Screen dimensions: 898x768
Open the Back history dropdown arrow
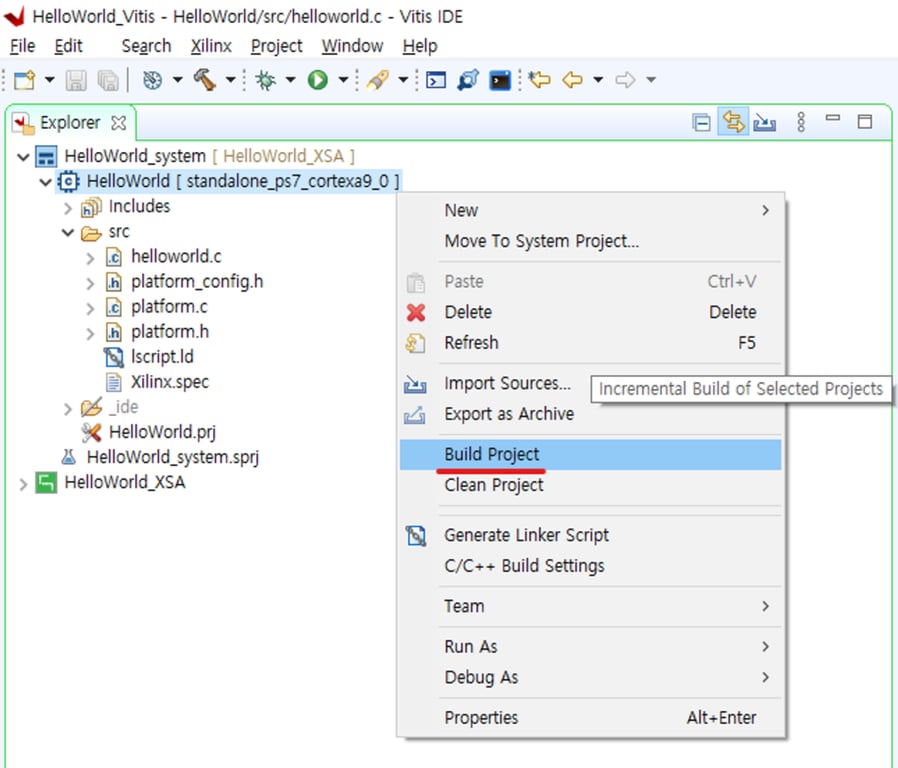(x=598, y=80)
